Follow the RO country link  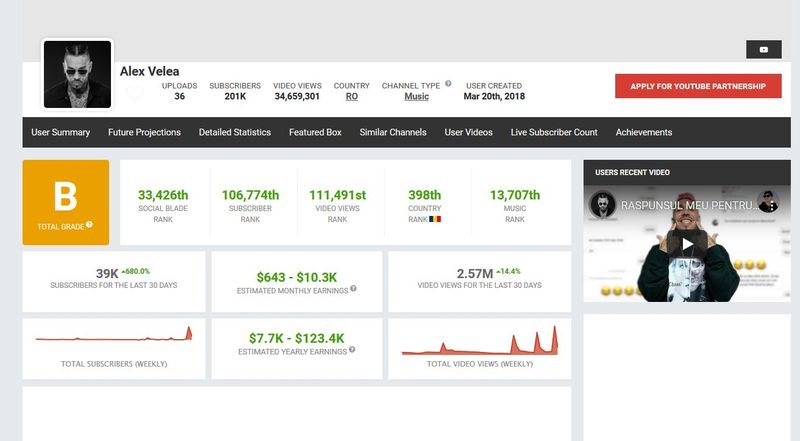click(352, 97)
